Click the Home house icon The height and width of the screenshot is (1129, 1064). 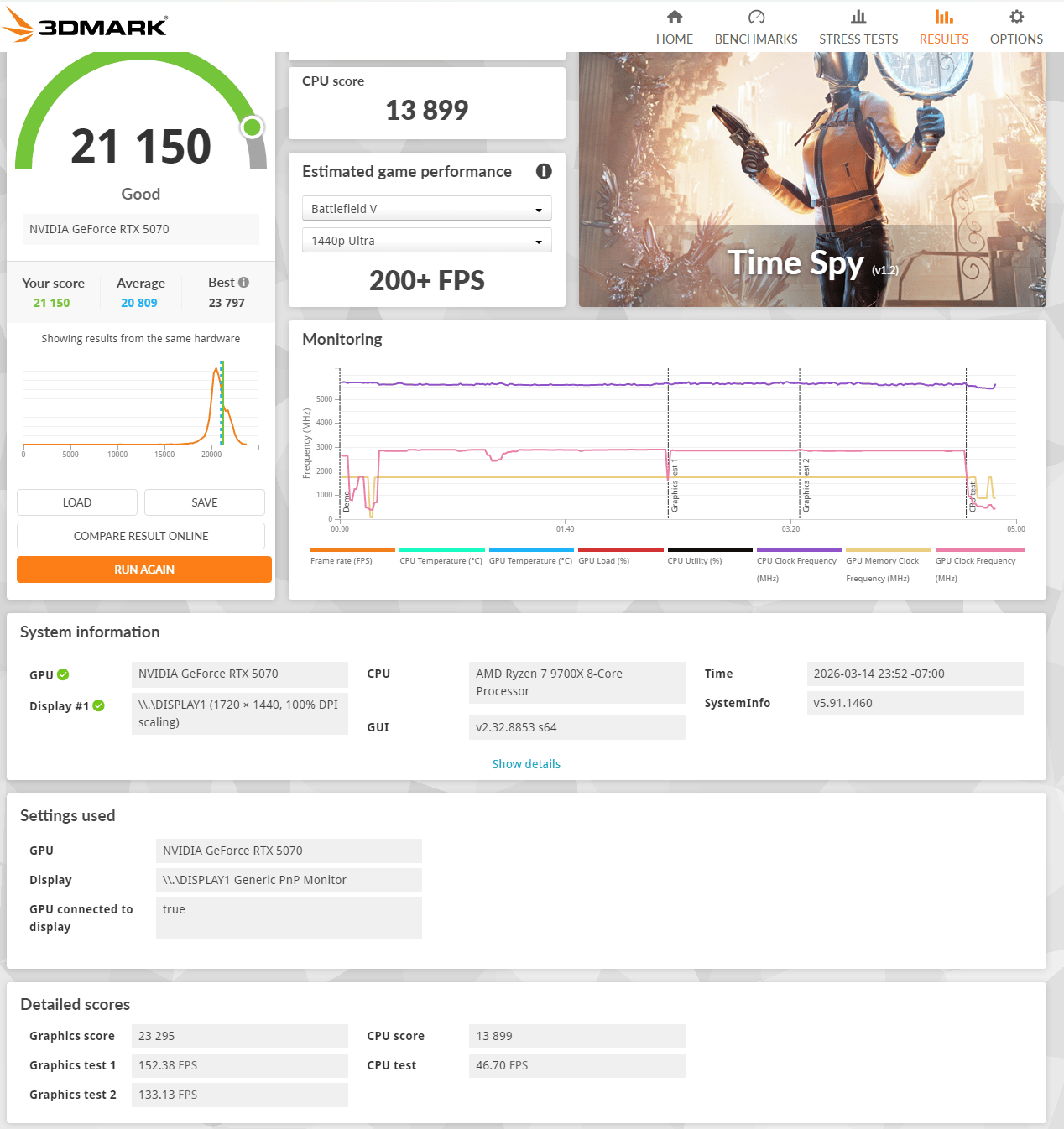pyautogui.click(x=675, y=17)
